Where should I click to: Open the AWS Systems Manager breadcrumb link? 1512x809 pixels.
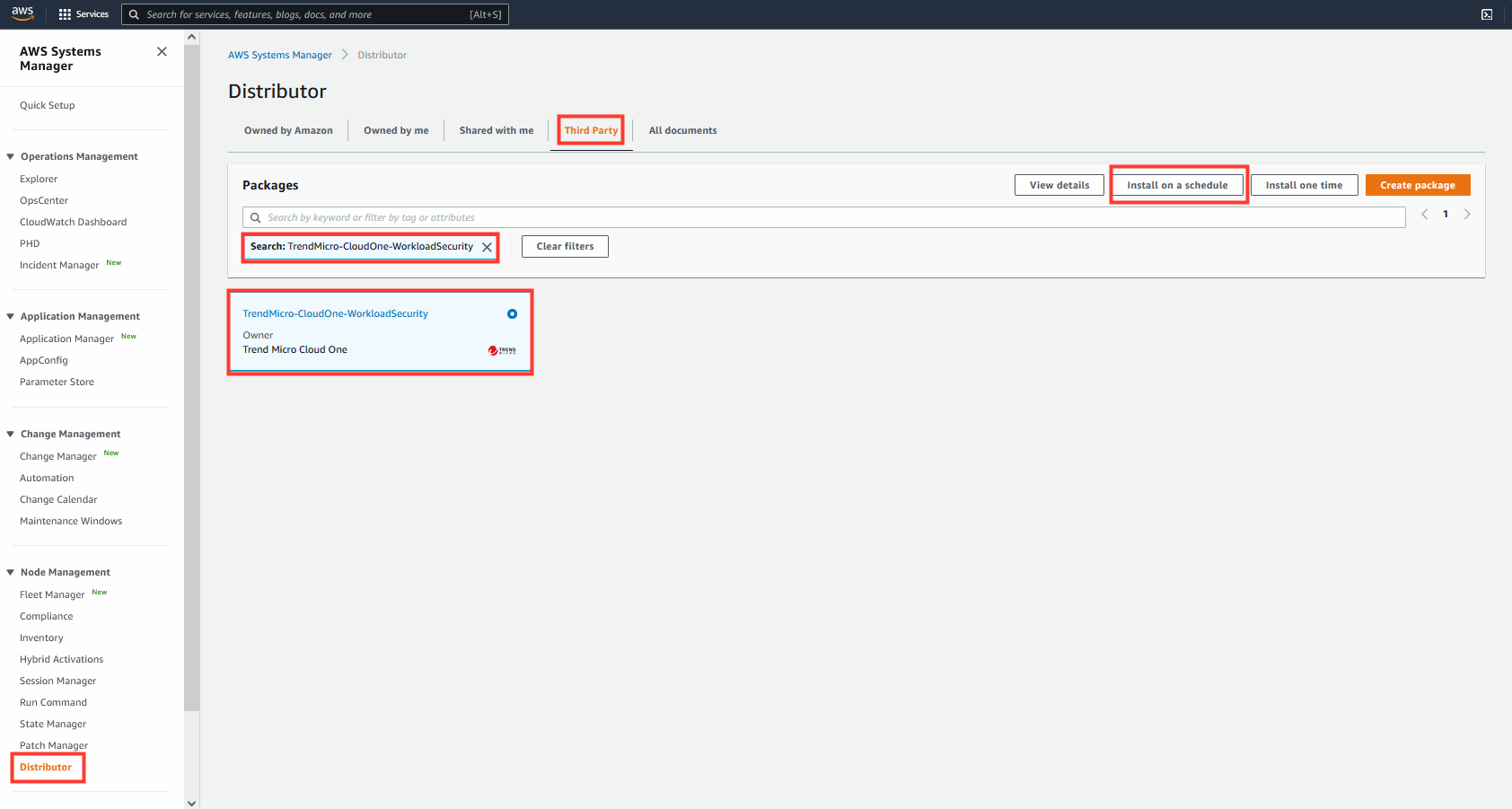click(280, 55)
